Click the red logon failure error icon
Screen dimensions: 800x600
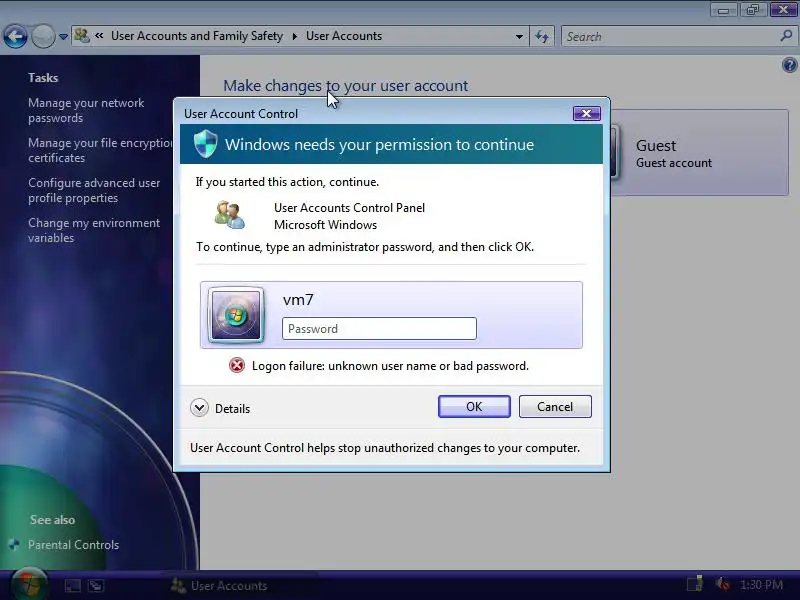coord(237,365)
